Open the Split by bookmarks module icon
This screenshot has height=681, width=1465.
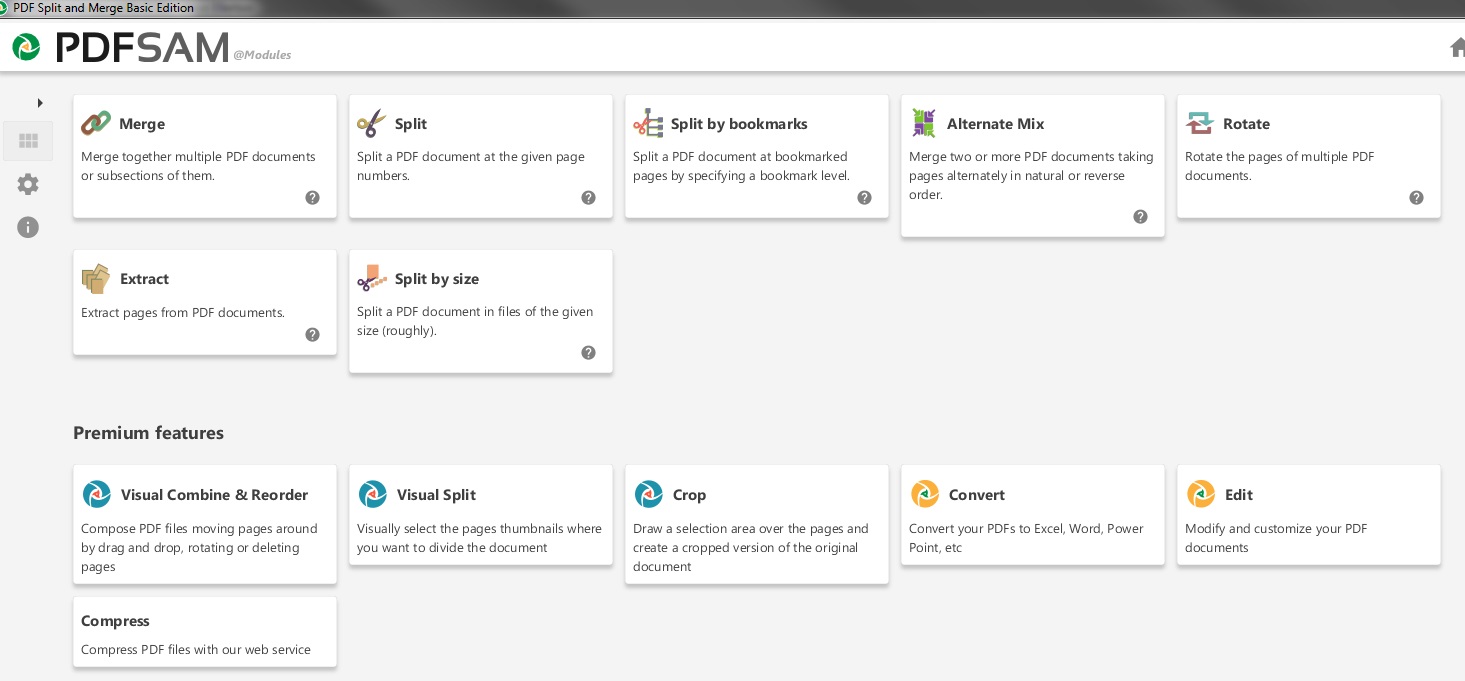648,122
